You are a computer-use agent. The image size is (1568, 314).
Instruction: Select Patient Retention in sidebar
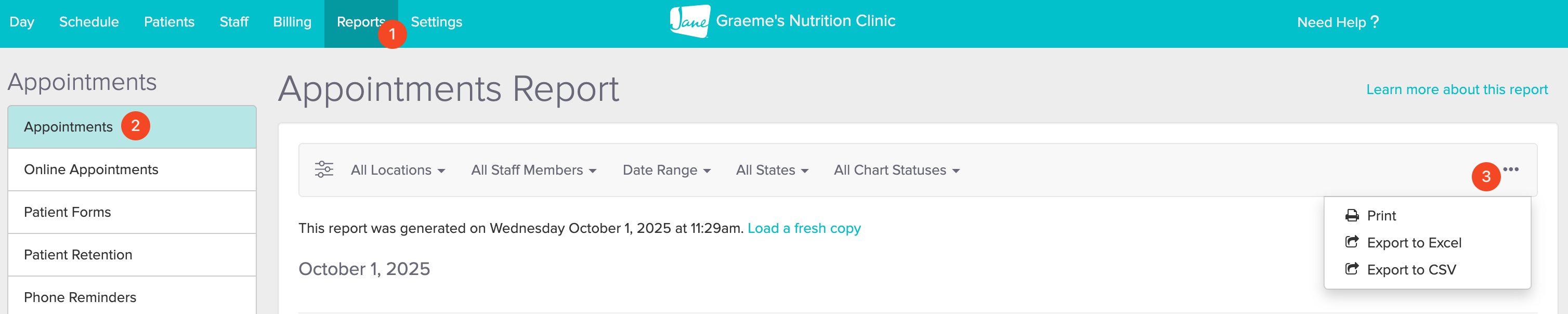(x=78, y=254)
